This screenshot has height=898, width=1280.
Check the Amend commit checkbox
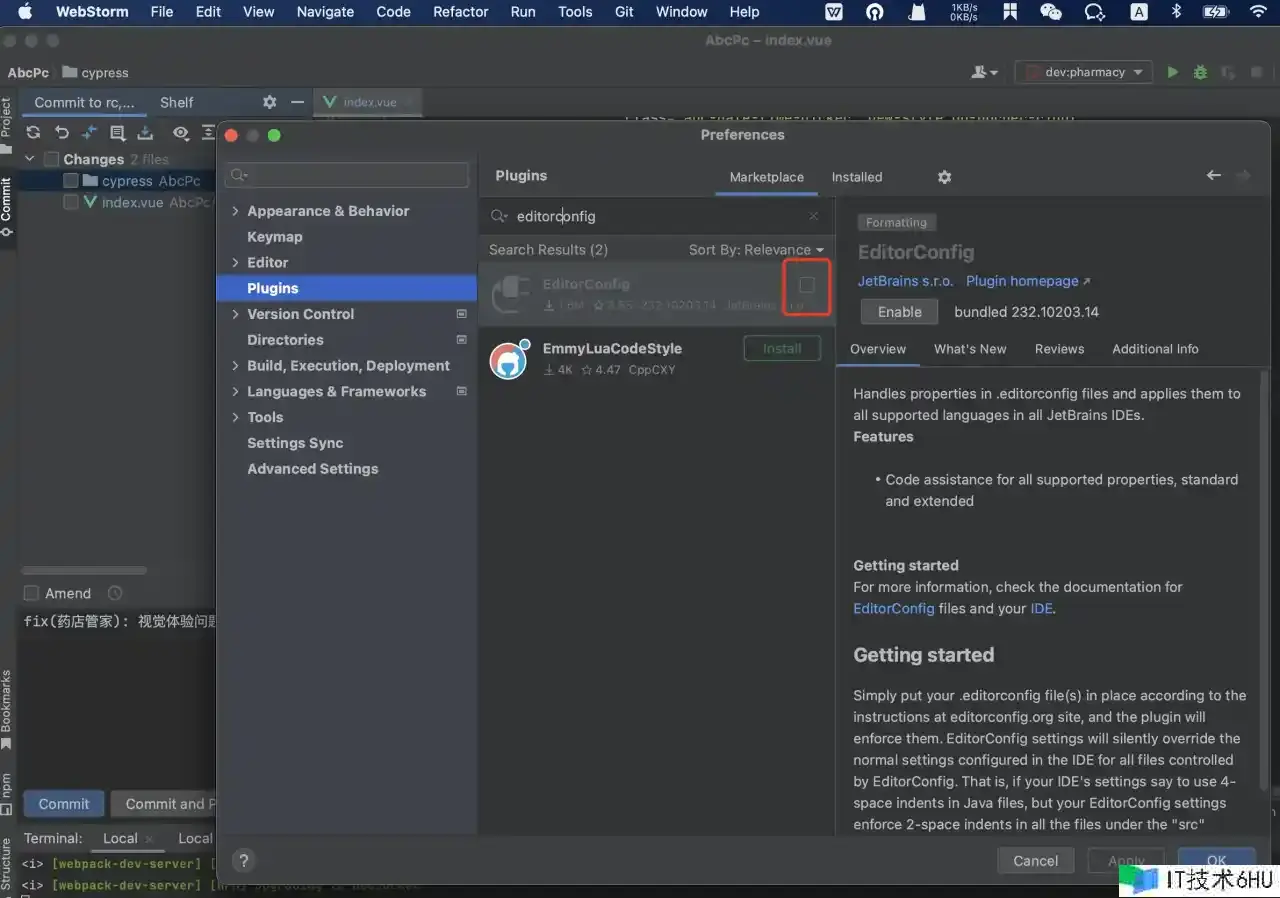[31, 593]
